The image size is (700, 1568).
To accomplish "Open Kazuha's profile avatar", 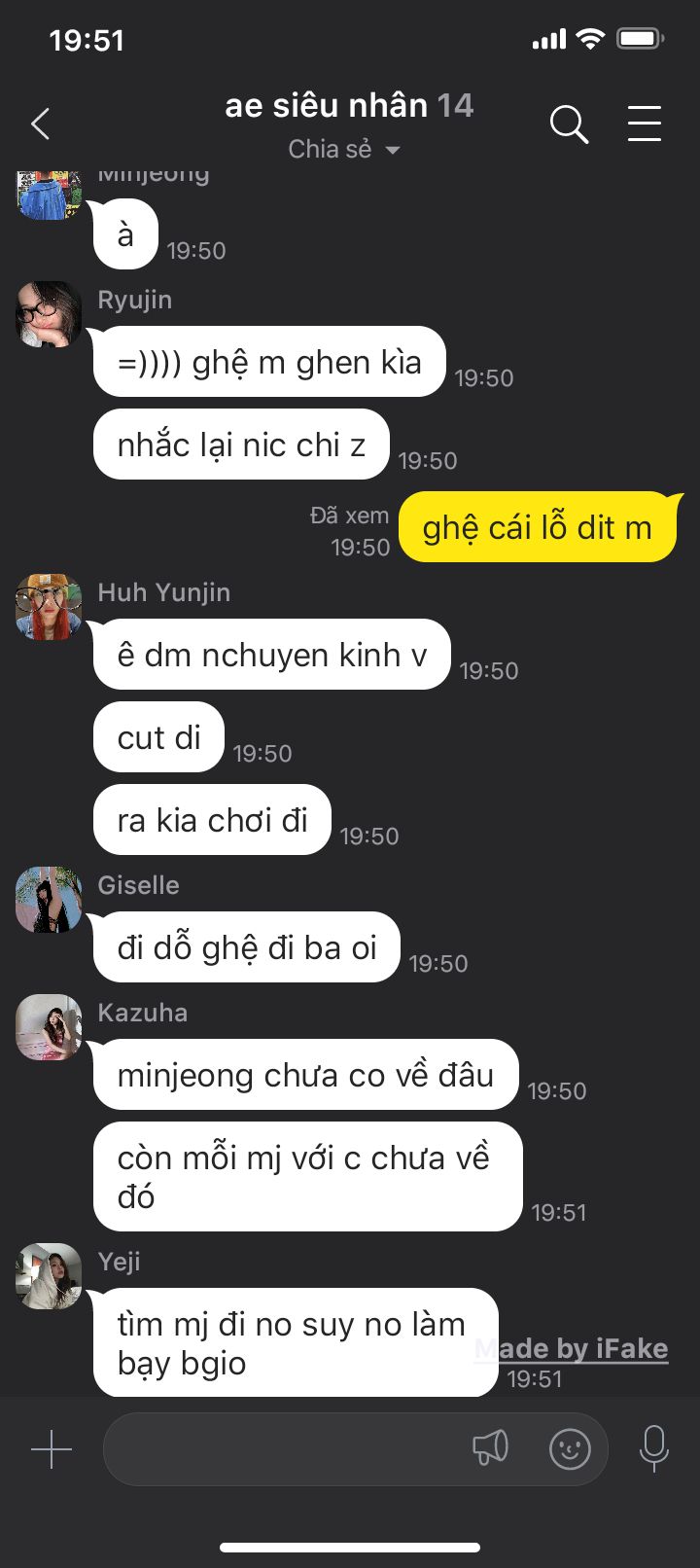I will 49,1027.
